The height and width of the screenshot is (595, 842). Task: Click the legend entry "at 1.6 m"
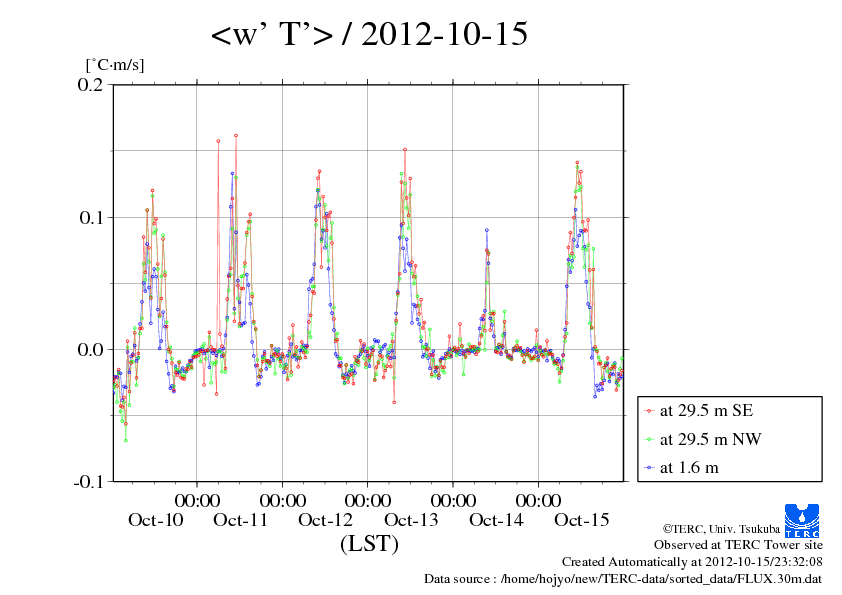pyautogui.click(x=689, y=468)
